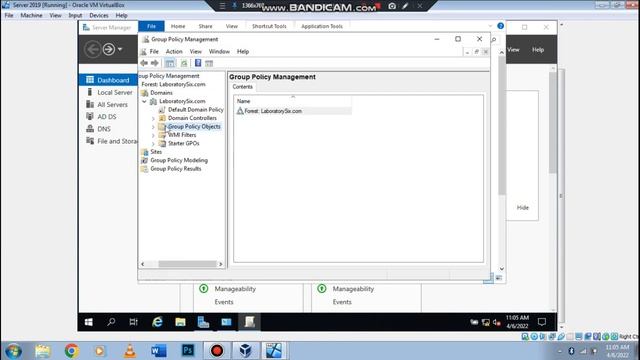Open VirtualBox Machine menu

tap(31, 15)
